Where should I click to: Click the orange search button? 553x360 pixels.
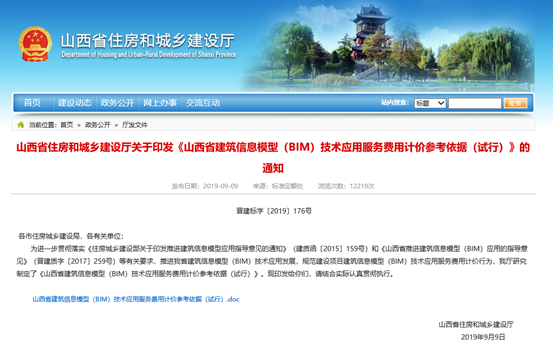tap(515, 103)
